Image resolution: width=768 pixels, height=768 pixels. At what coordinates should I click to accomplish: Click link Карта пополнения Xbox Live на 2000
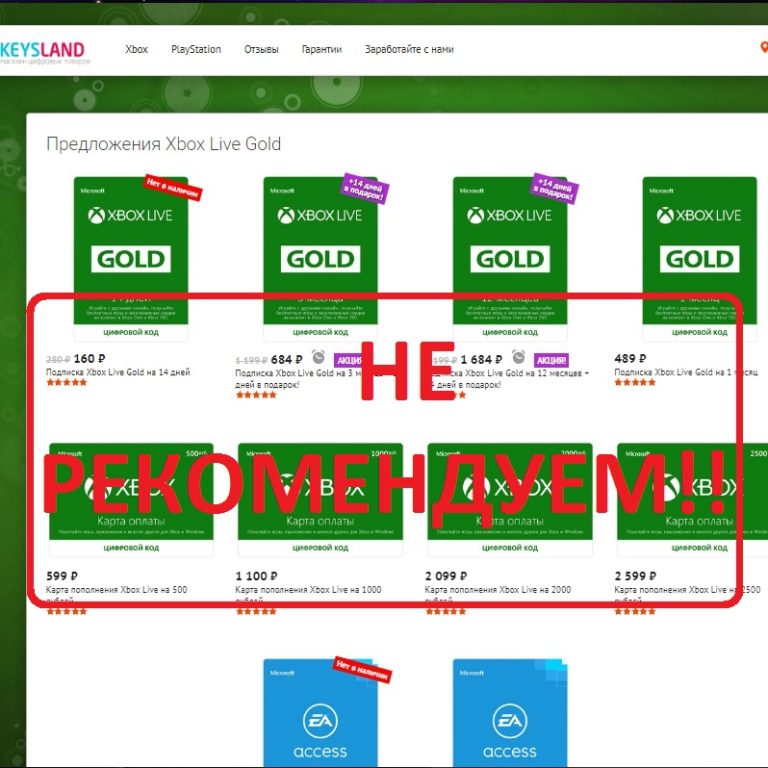pos(498,595)
